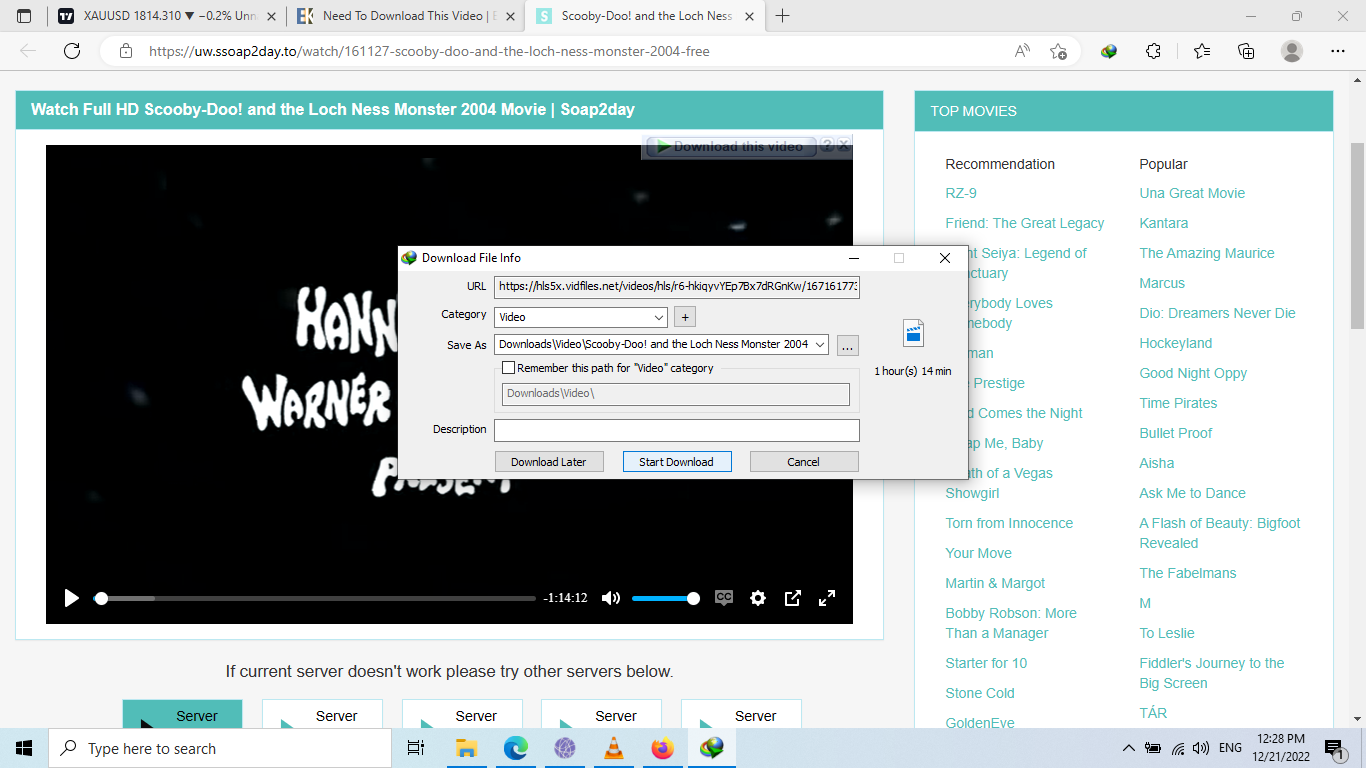Add a new category with plus button
This screenshot has height=768, width=1366.
coord(685,317)
